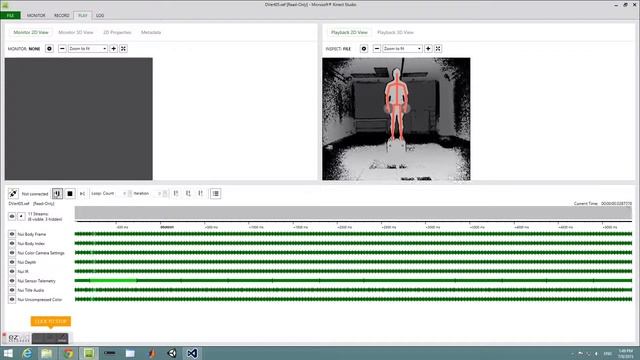Click the connect to service icon
The height and width of the screenshot is (360, 640).
pos(13,193)
